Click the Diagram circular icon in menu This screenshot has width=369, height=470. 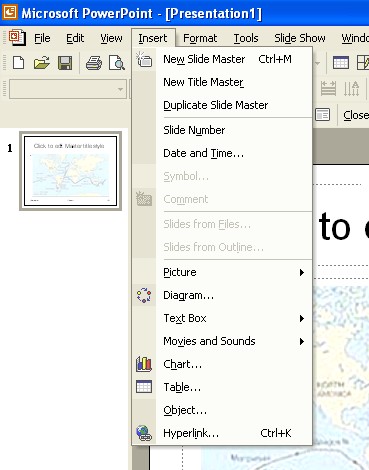[144, 295]
